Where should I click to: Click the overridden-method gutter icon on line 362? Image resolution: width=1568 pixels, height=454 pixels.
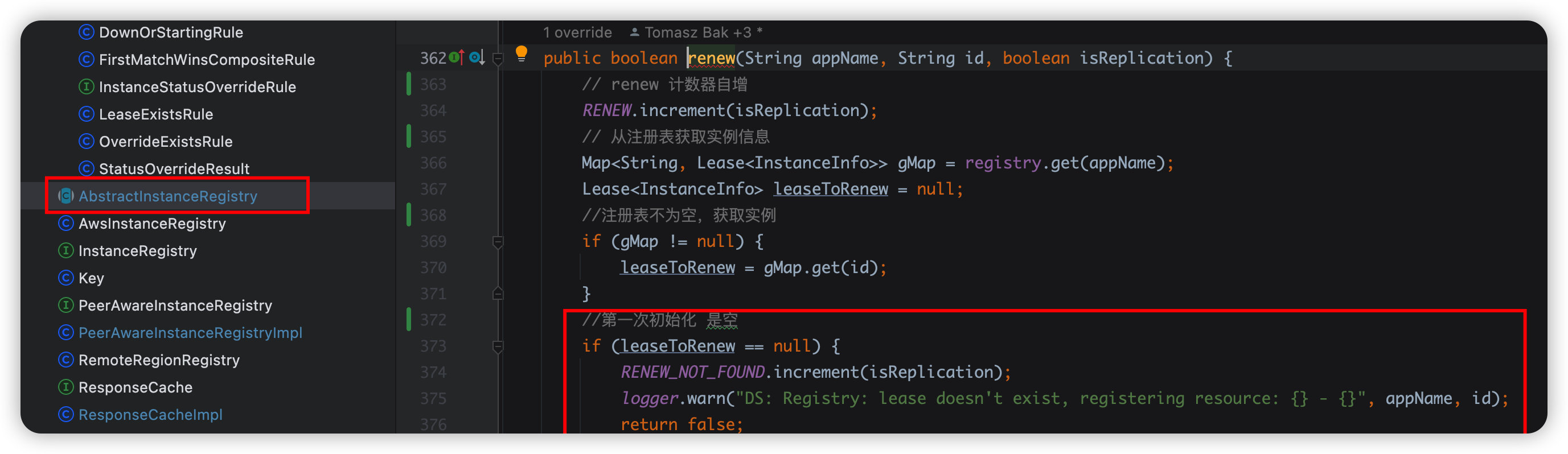pos(477,58)
